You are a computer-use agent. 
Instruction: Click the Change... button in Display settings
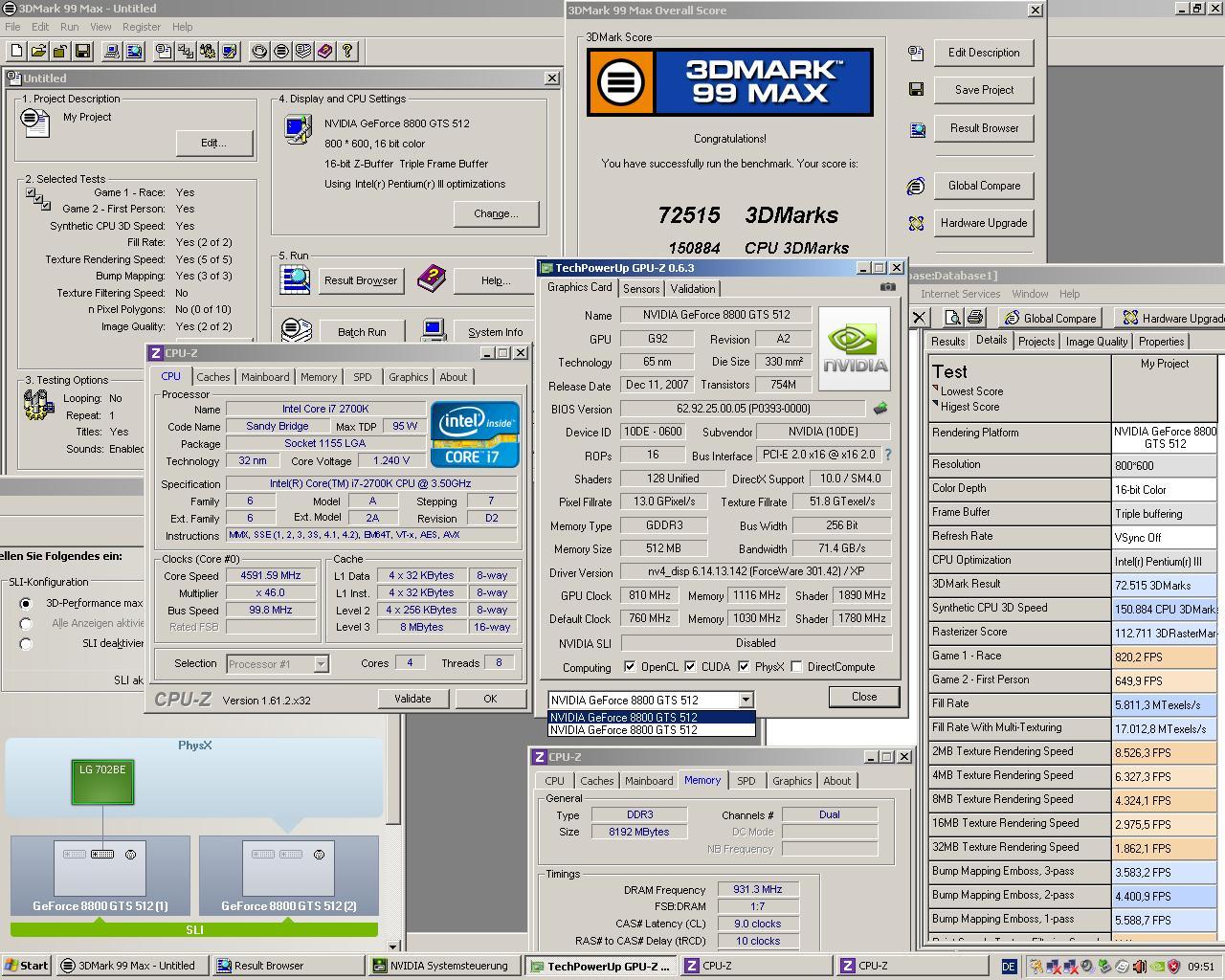point(496,213)
